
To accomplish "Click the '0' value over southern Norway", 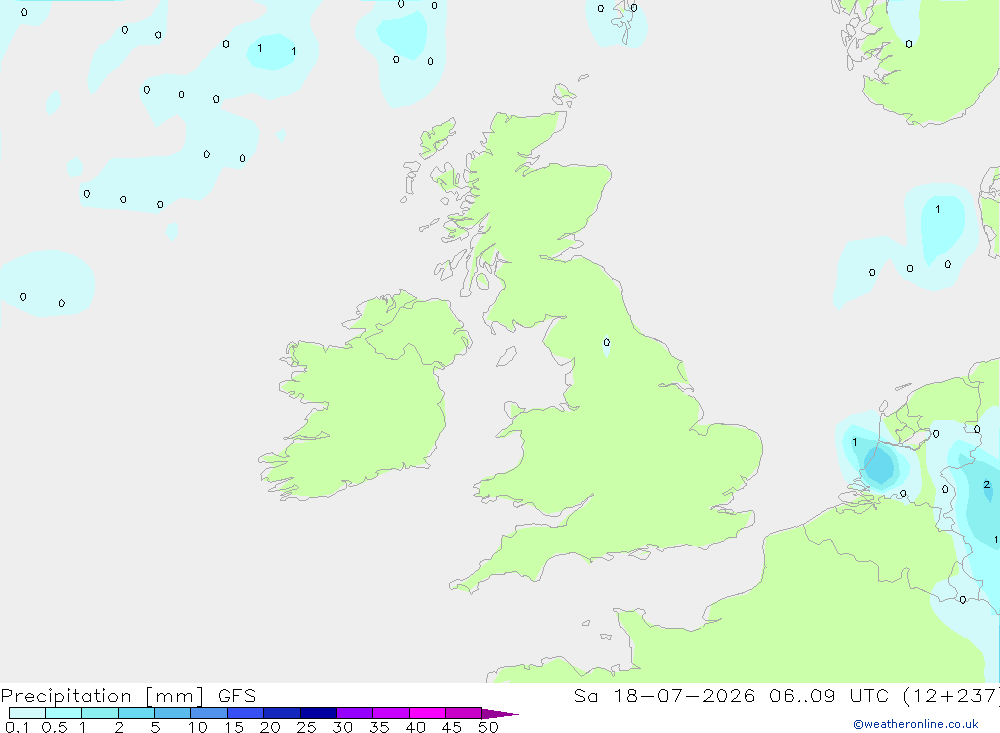I will click(909, 44).
